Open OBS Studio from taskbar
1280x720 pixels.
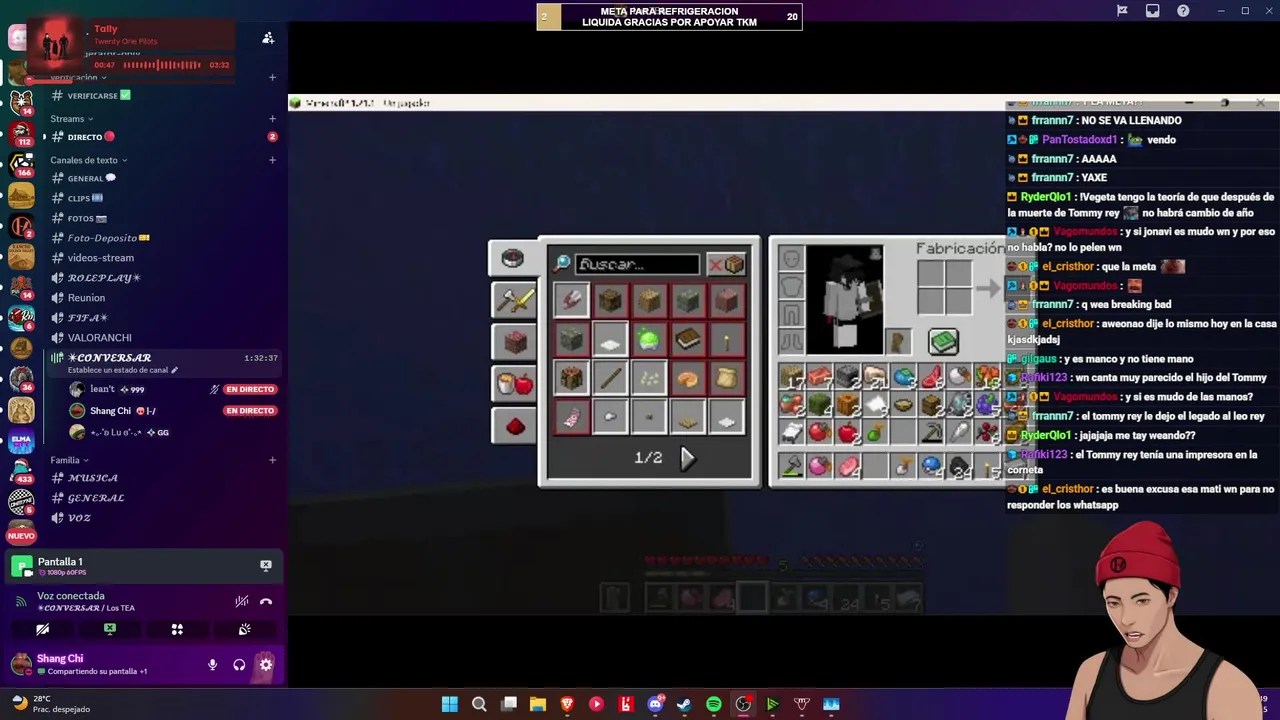click(743, 704)
